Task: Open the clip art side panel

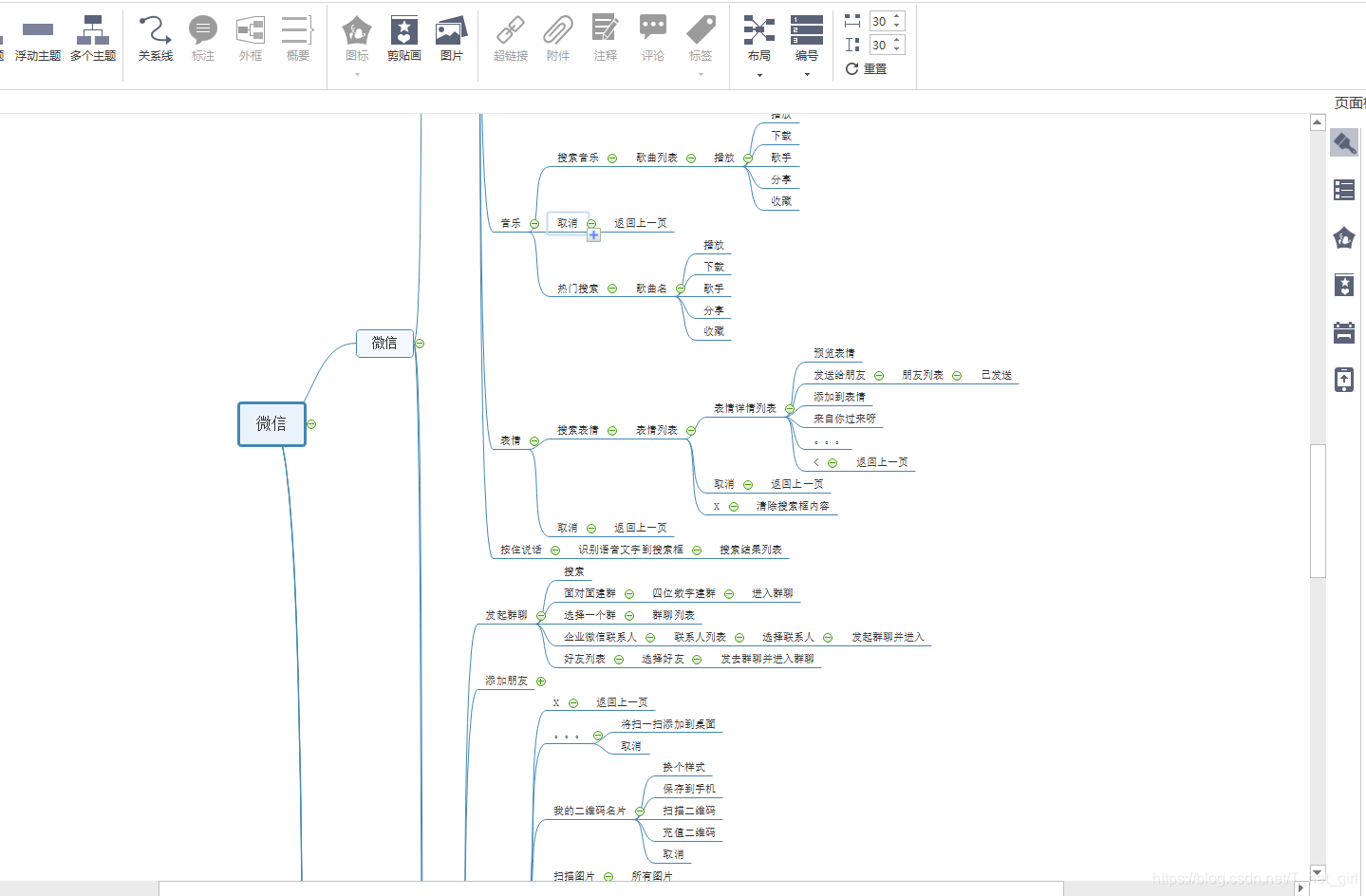Action: click(x=1344, y=285)
